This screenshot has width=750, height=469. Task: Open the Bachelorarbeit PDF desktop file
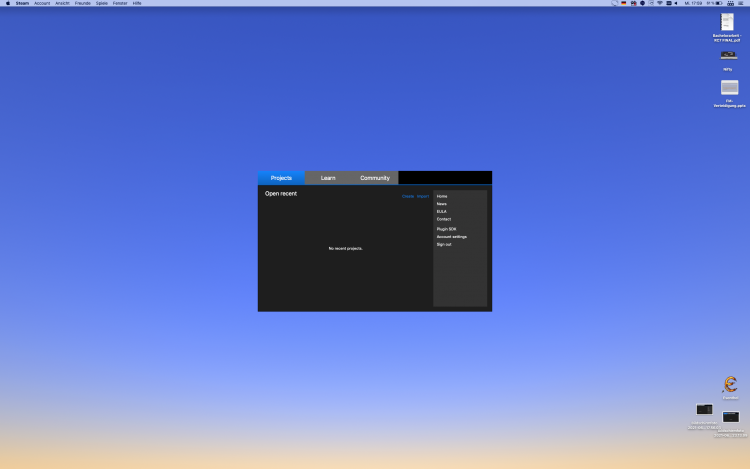728,22
